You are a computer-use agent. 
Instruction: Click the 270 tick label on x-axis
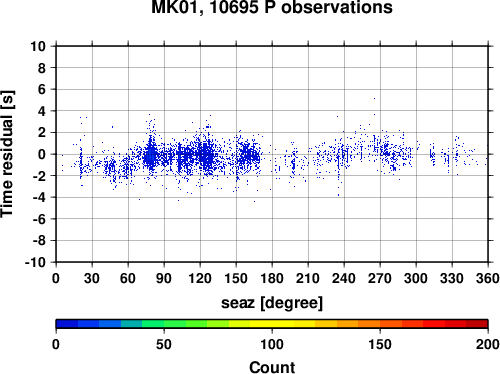(380, 278)
